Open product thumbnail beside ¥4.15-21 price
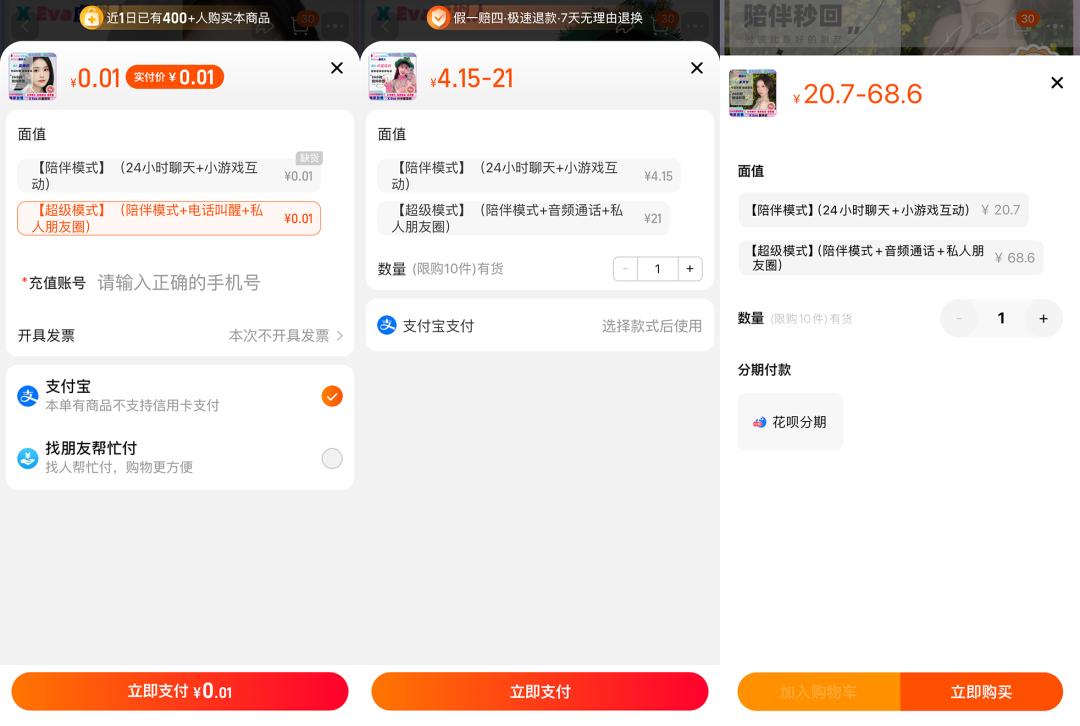Screen dimensions: 1080x726 [x=393, y=76]
